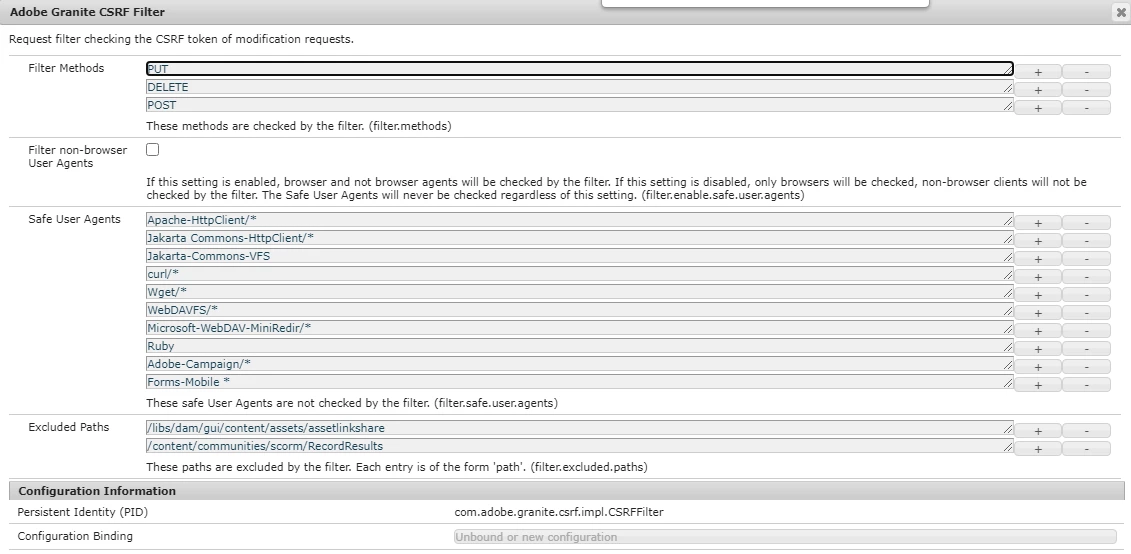
Task: Click plus next to the curl/* agent
Action: click(x=1038, y=276)
